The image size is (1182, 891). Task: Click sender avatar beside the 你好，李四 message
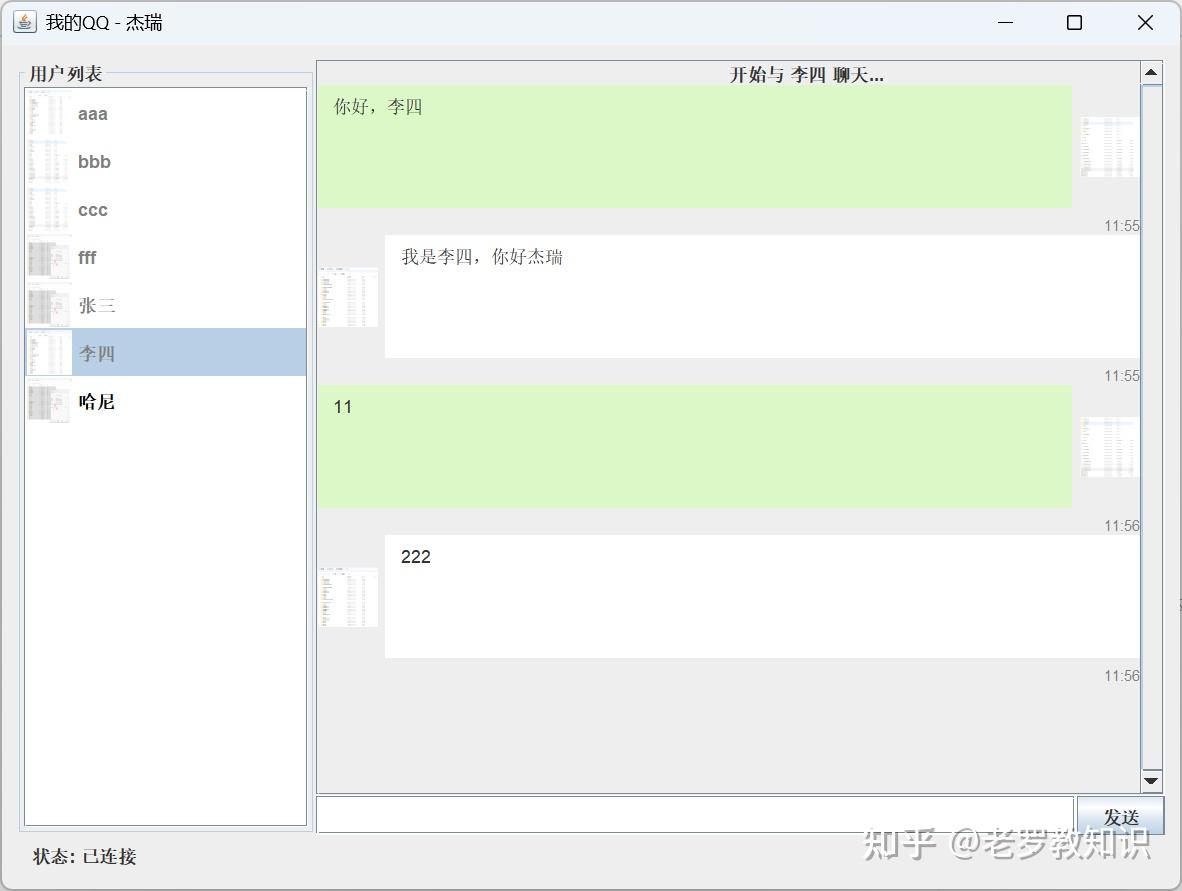click(1110, 146)
